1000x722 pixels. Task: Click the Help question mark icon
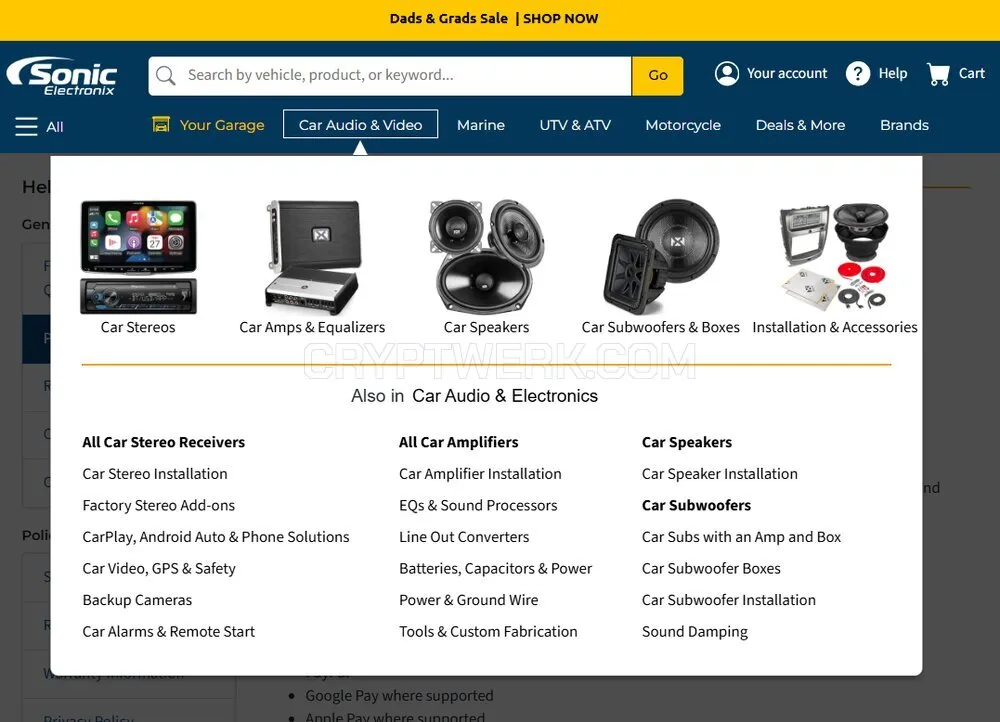[858, 74]
